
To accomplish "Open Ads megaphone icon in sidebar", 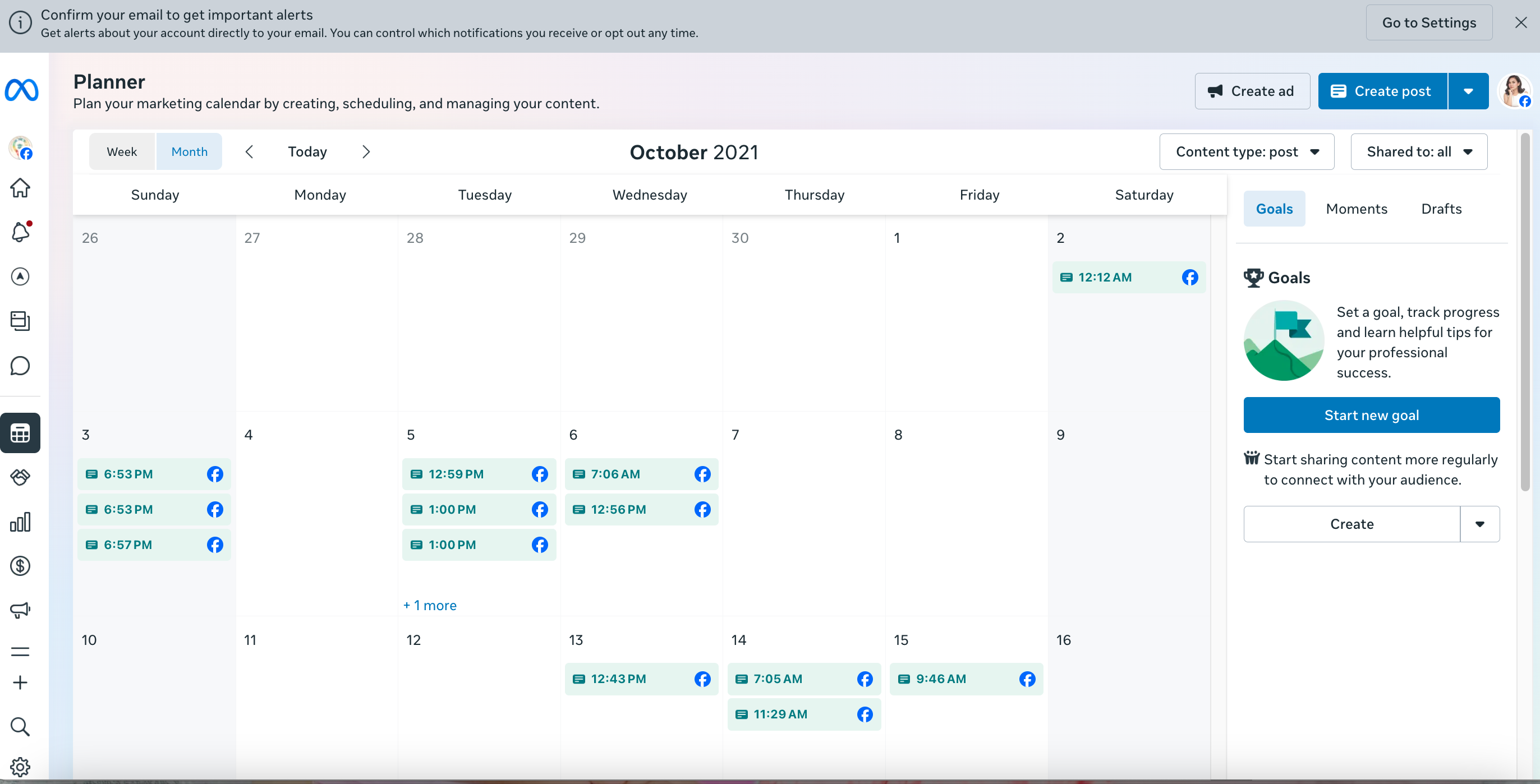I will click(20, 610).
